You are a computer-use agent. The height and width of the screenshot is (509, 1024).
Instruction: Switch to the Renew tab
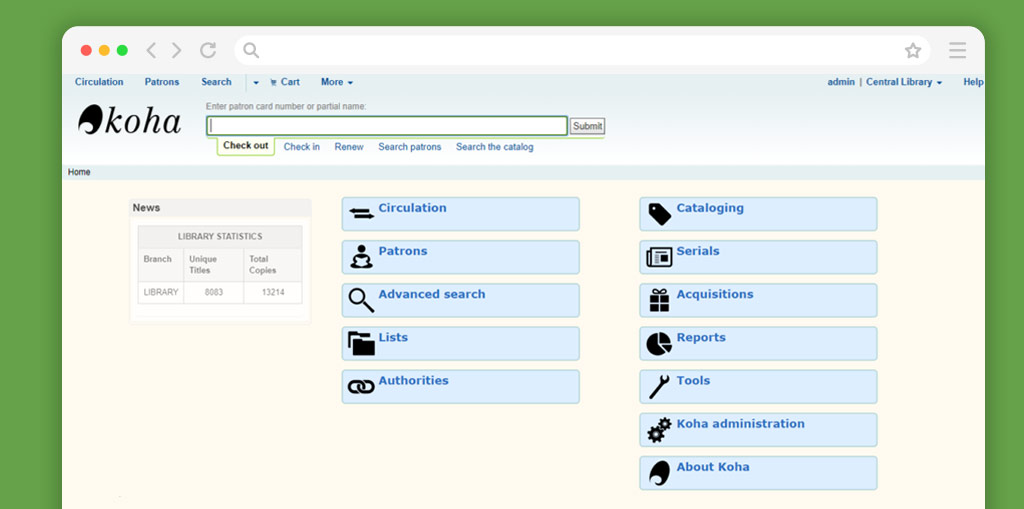349,147
